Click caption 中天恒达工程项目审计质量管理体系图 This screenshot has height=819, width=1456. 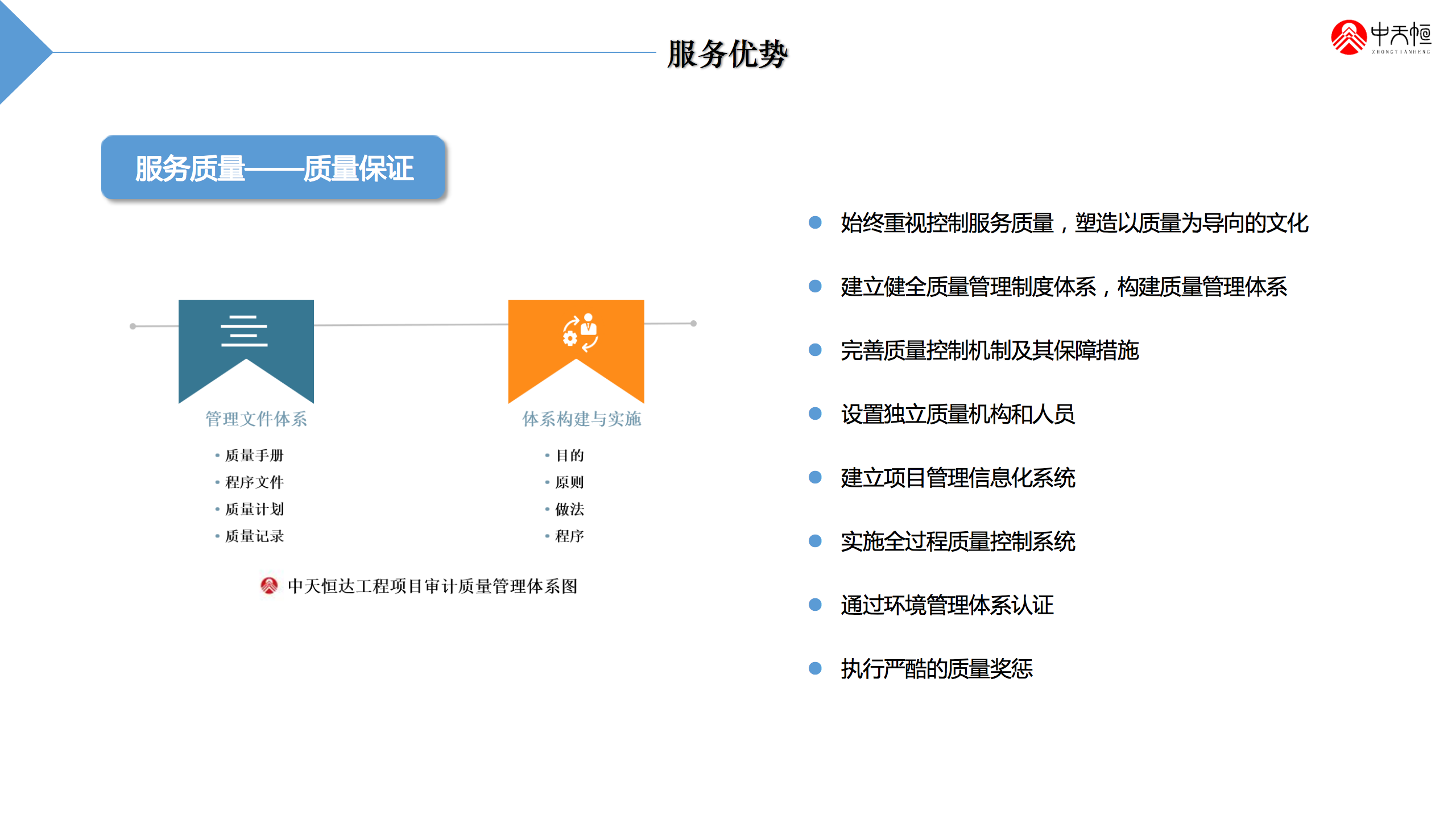[x=432, y=586]
